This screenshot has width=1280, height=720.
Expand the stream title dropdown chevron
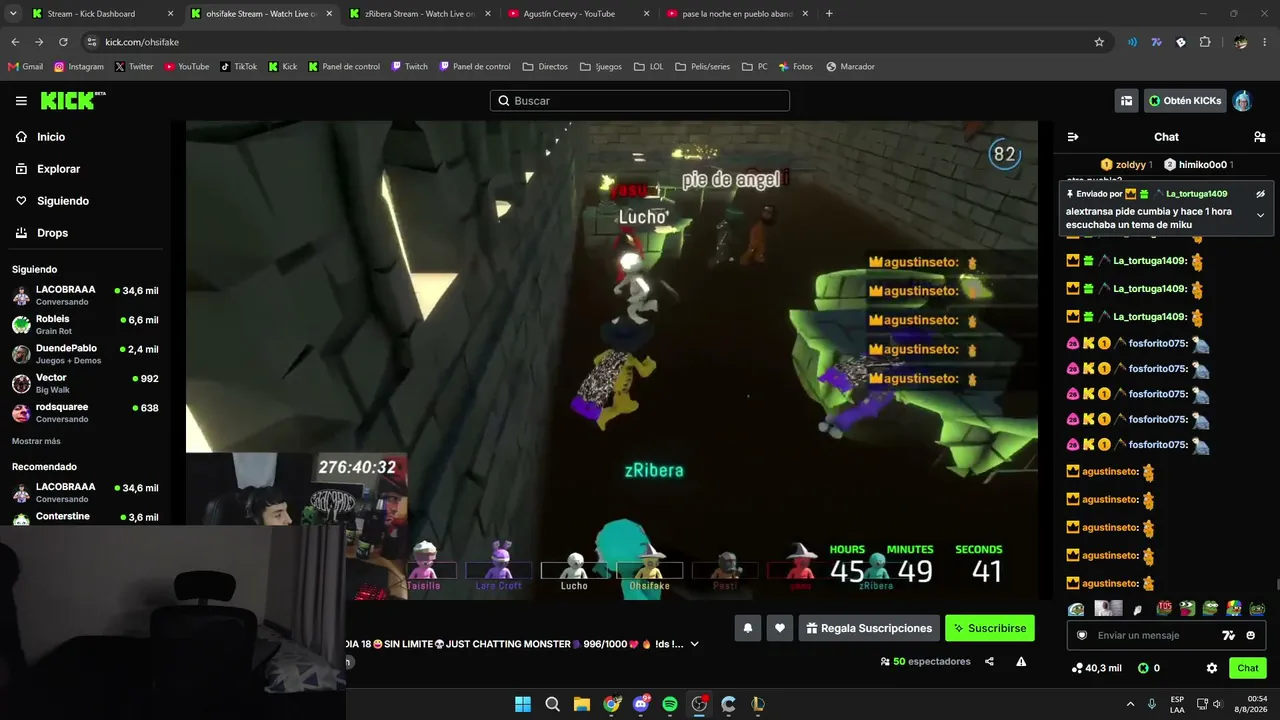(x=695, y=644)
